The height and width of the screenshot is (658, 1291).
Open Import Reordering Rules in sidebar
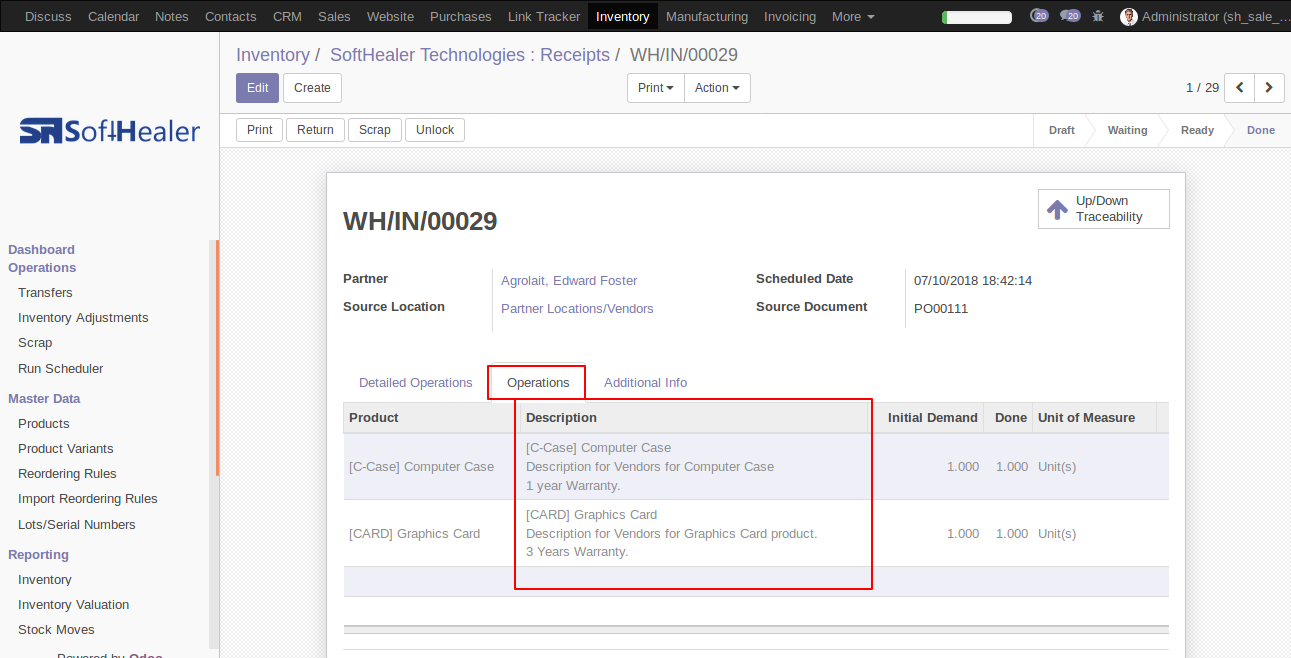[x=88, y=499]
